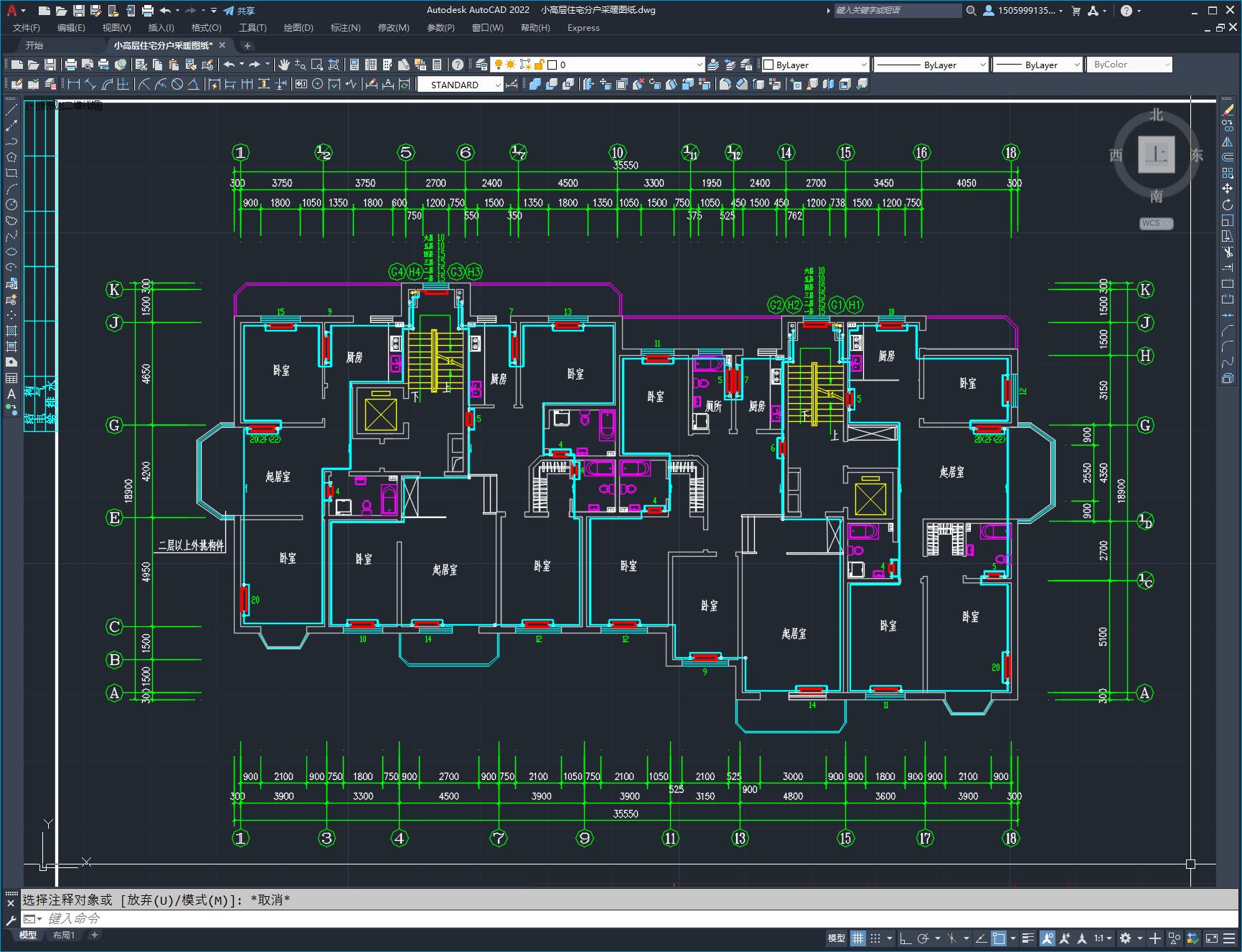The width and height of the screenshot is (1242, 952).
Task: Click the 模型 button in status bar
Action: click(x=837, y=938)
